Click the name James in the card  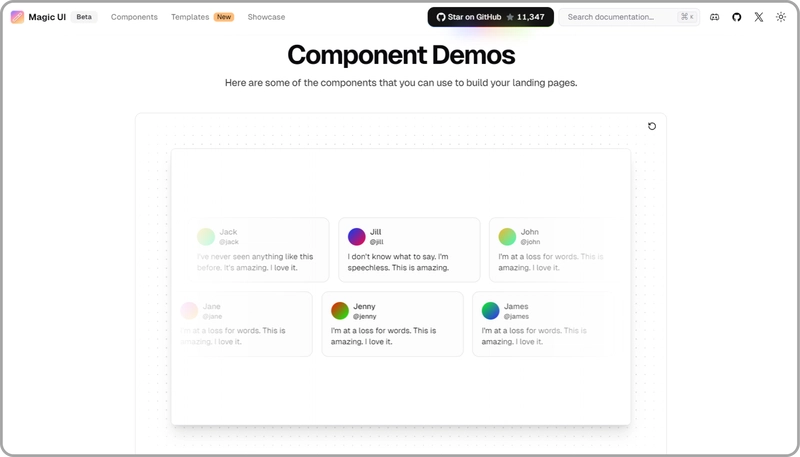click(x=516, y=306)
